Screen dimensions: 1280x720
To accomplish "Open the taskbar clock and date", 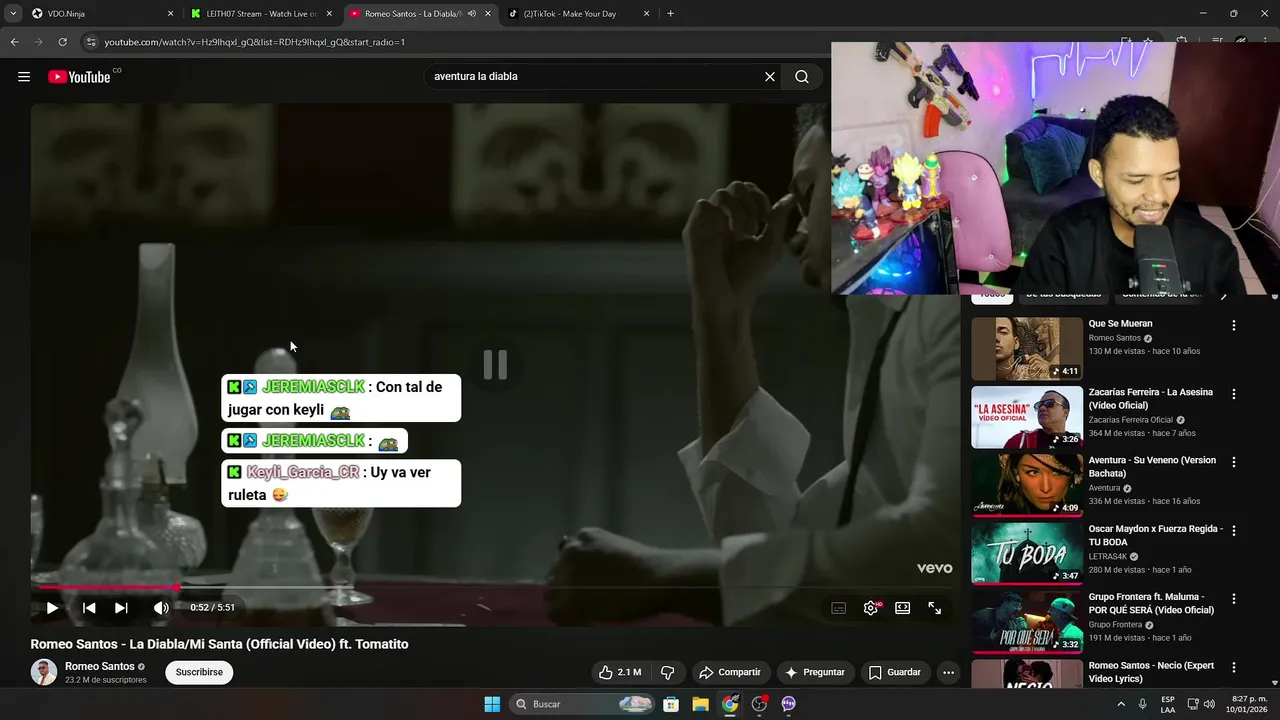I will pyautogui.click(x=1246, y=704).
